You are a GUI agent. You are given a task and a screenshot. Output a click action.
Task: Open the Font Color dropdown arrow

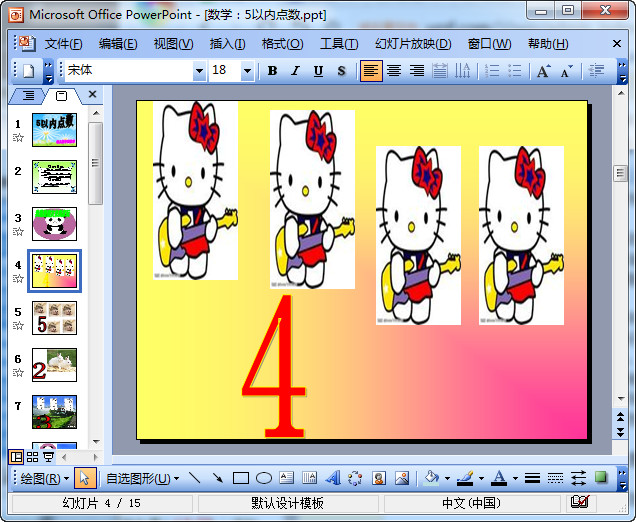515,479
